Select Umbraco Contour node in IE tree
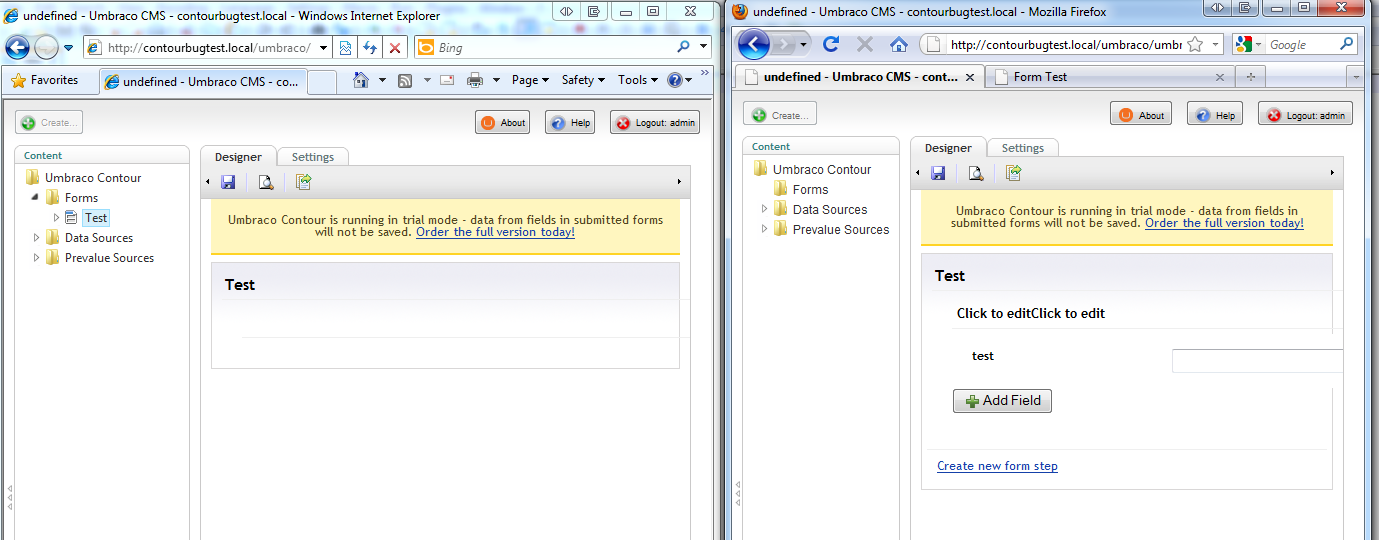The image size is (1379, 540). click(x=93, y=178)
